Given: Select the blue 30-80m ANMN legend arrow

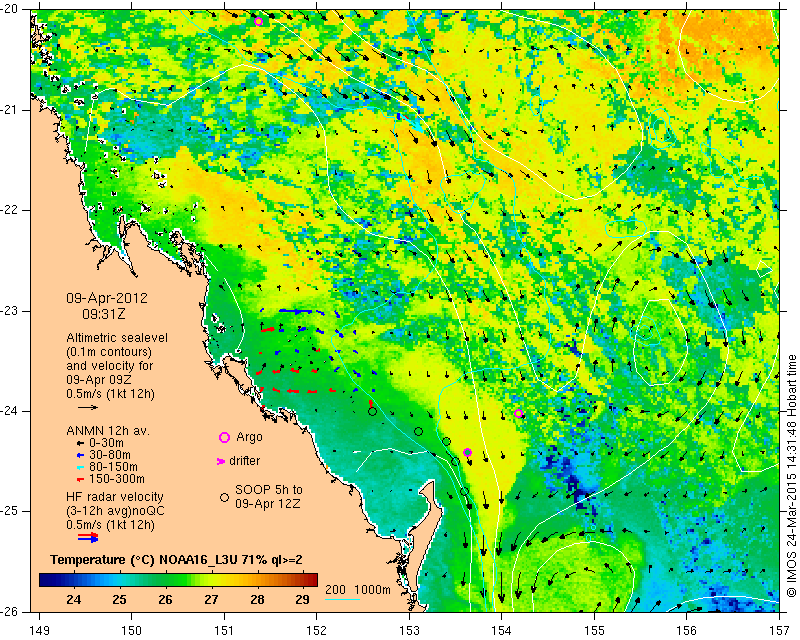Looking at the screenshot, I should click(x=80, y=455).
